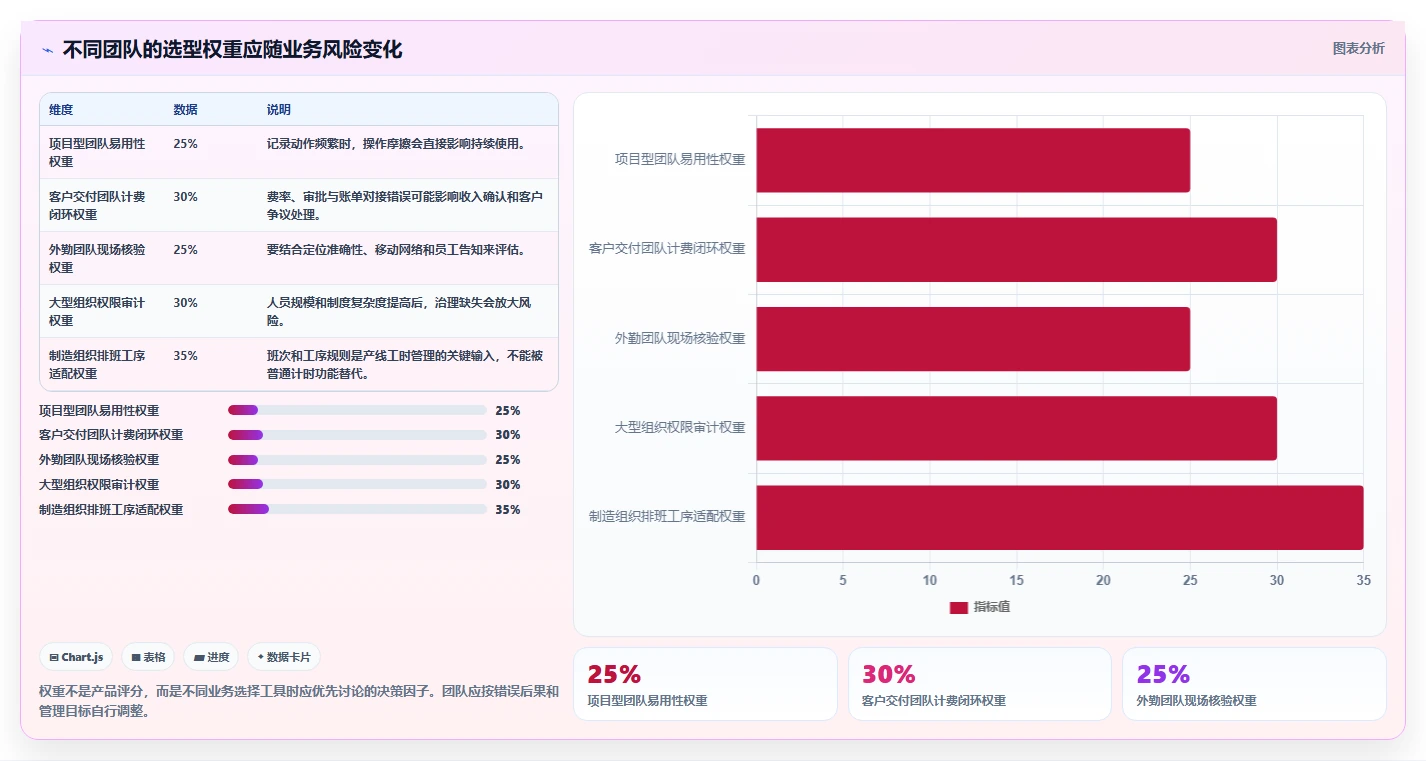Open the 25% 外勤团队现场核验权重 data card
This screenshot has height=761, width=1426.
(x=1254, y=684)
